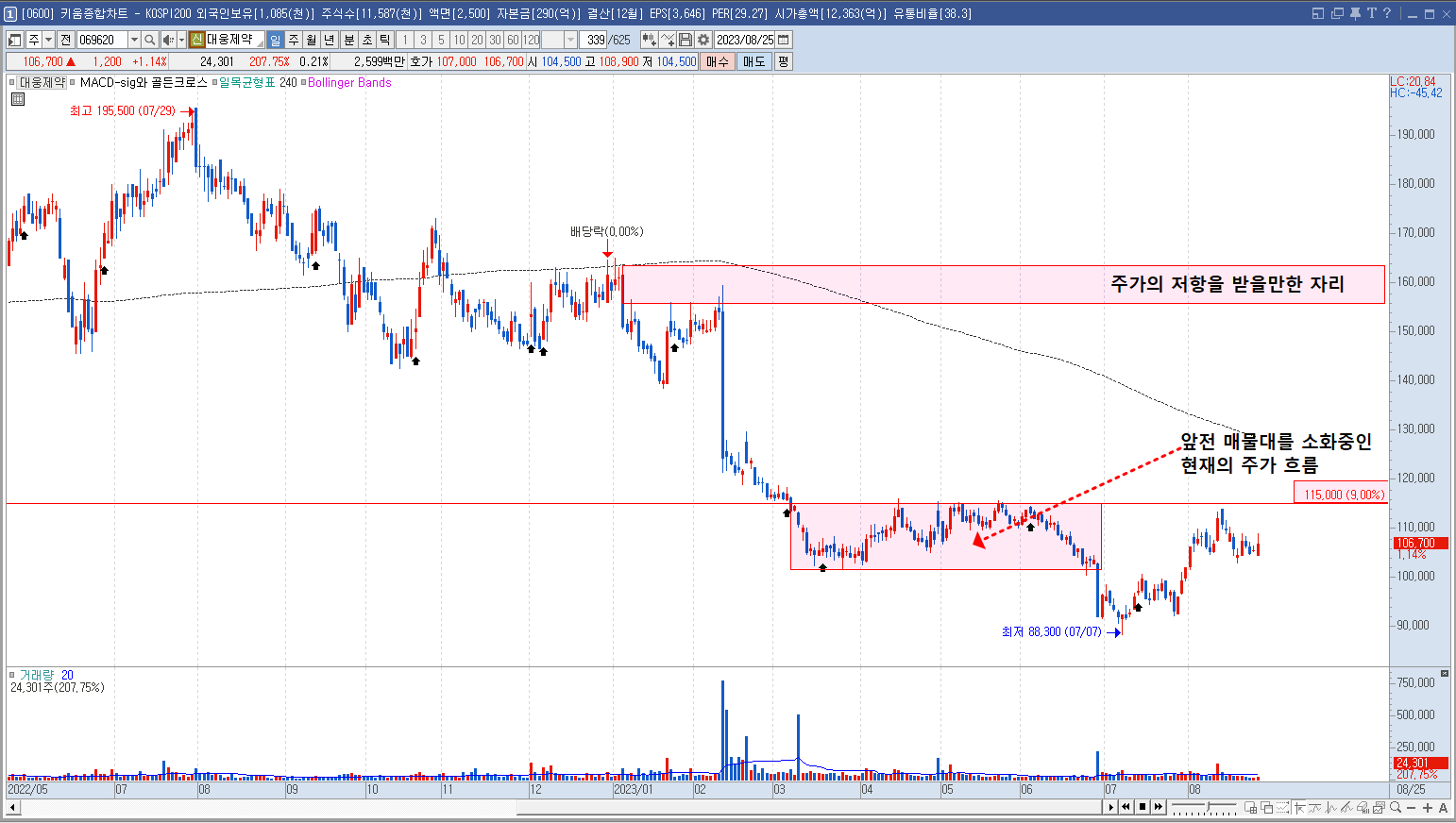Click the duplicate window icon in title bar

pyautogui.click(x=1337, y=13)
